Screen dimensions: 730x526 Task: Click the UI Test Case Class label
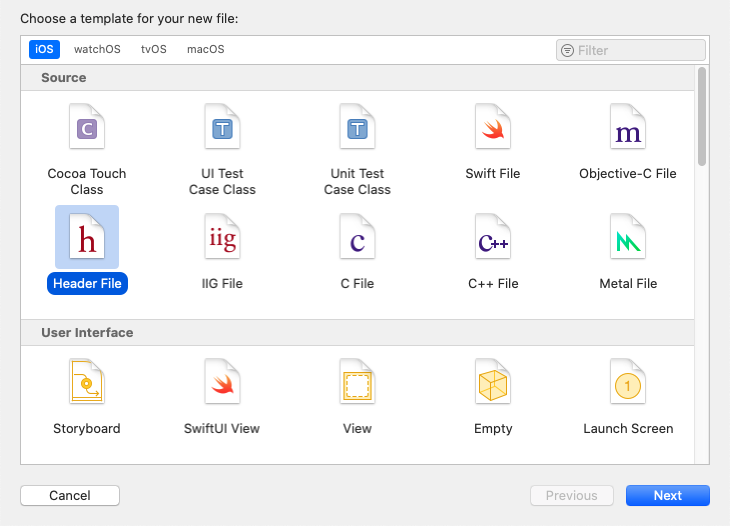coord(222,182)
